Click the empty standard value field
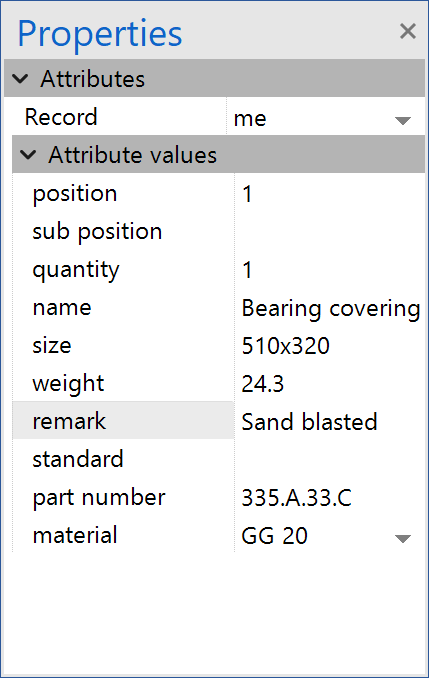429x678 pixels. click(x=330, y=460)
